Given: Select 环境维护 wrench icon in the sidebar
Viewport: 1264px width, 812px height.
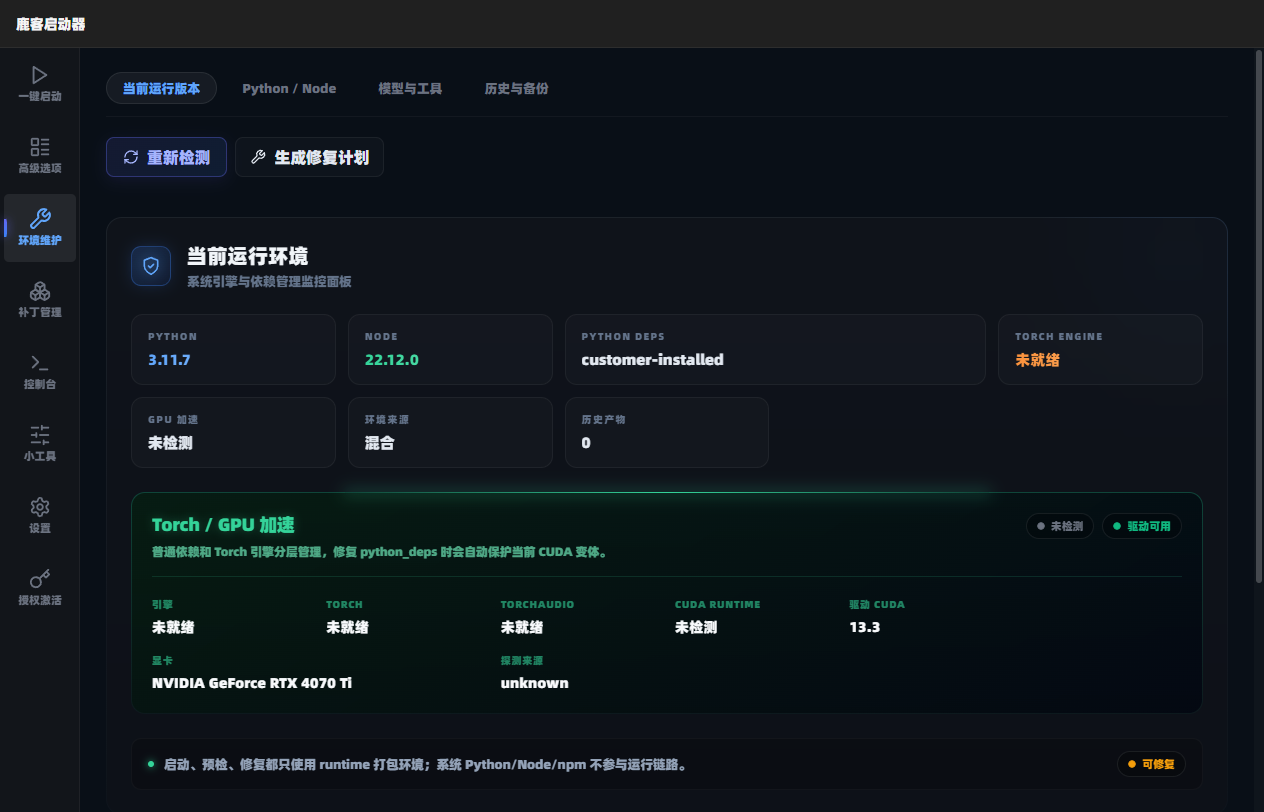Looking at the screenshot, I should tap(40, 219).
